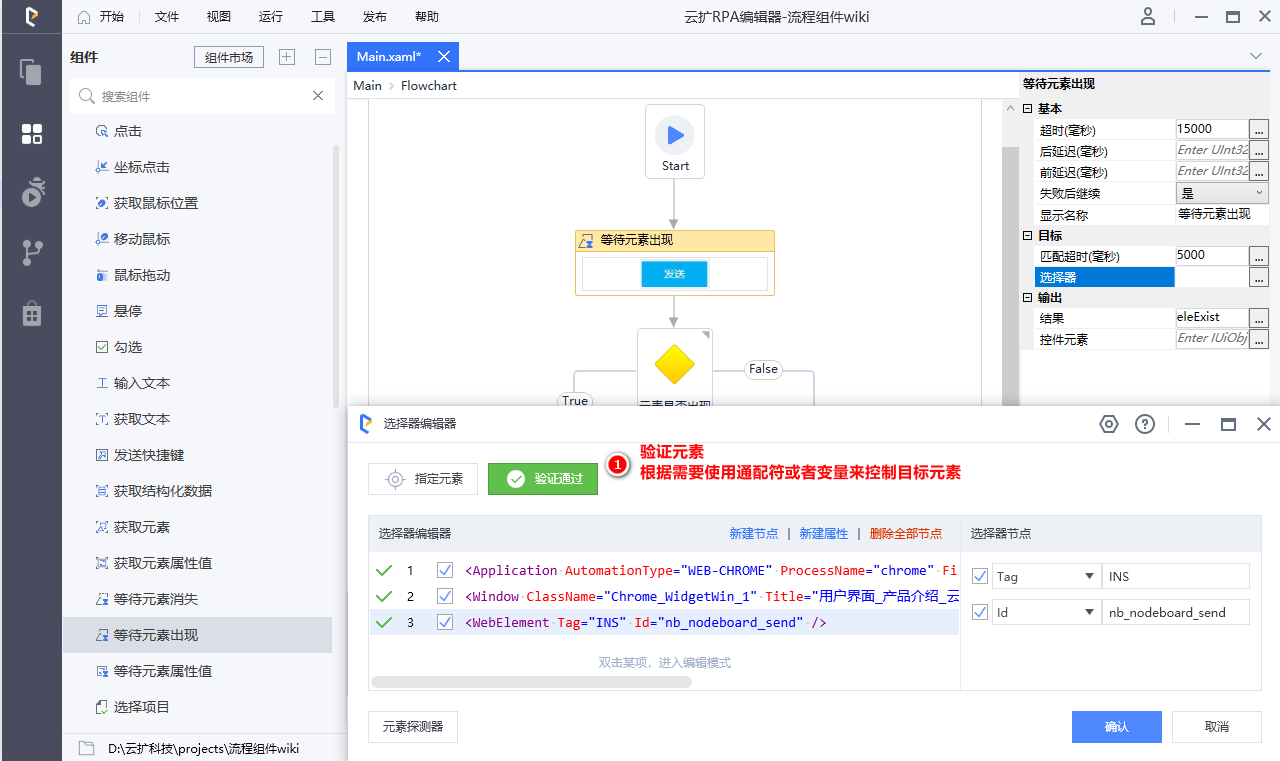Toggle checkbox for selector row 3 WebElement
This screenshot has height=761, width=1280.
click(x=445, y=622)
